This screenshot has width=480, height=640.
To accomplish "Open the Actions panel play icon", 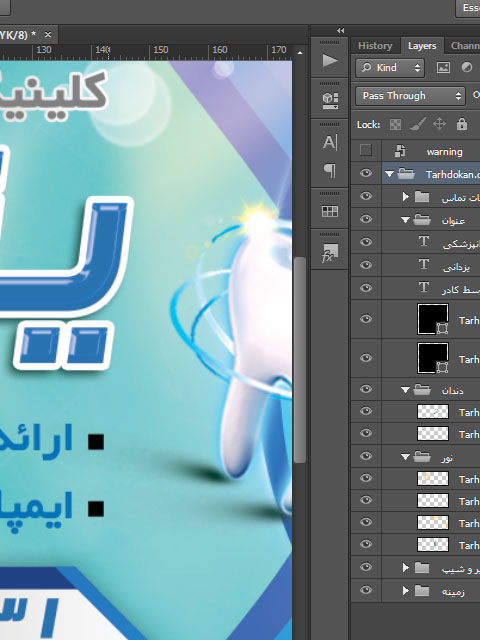I will [x=330, y=60].
